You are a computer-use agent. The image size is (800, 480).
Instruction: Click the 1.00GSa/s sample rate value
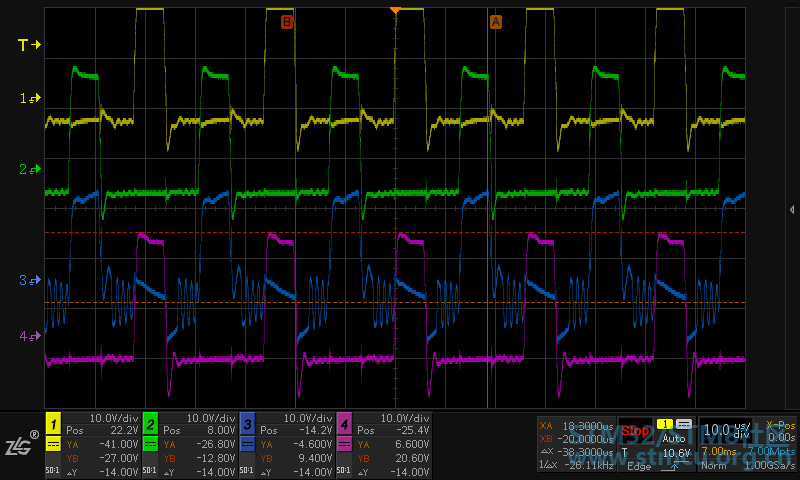(x=770, y=466)
